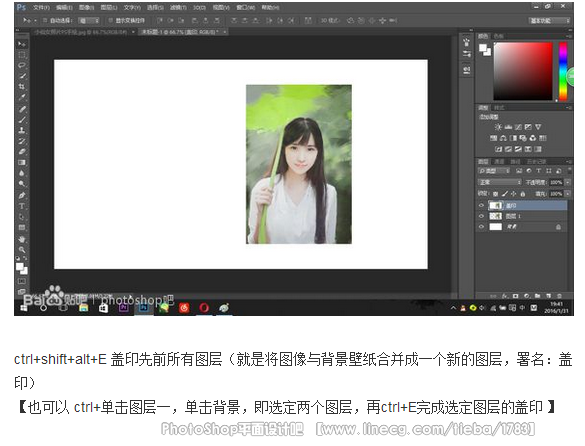Select the Gradient tool
This screenshot has width=585, height=446.
22,162
